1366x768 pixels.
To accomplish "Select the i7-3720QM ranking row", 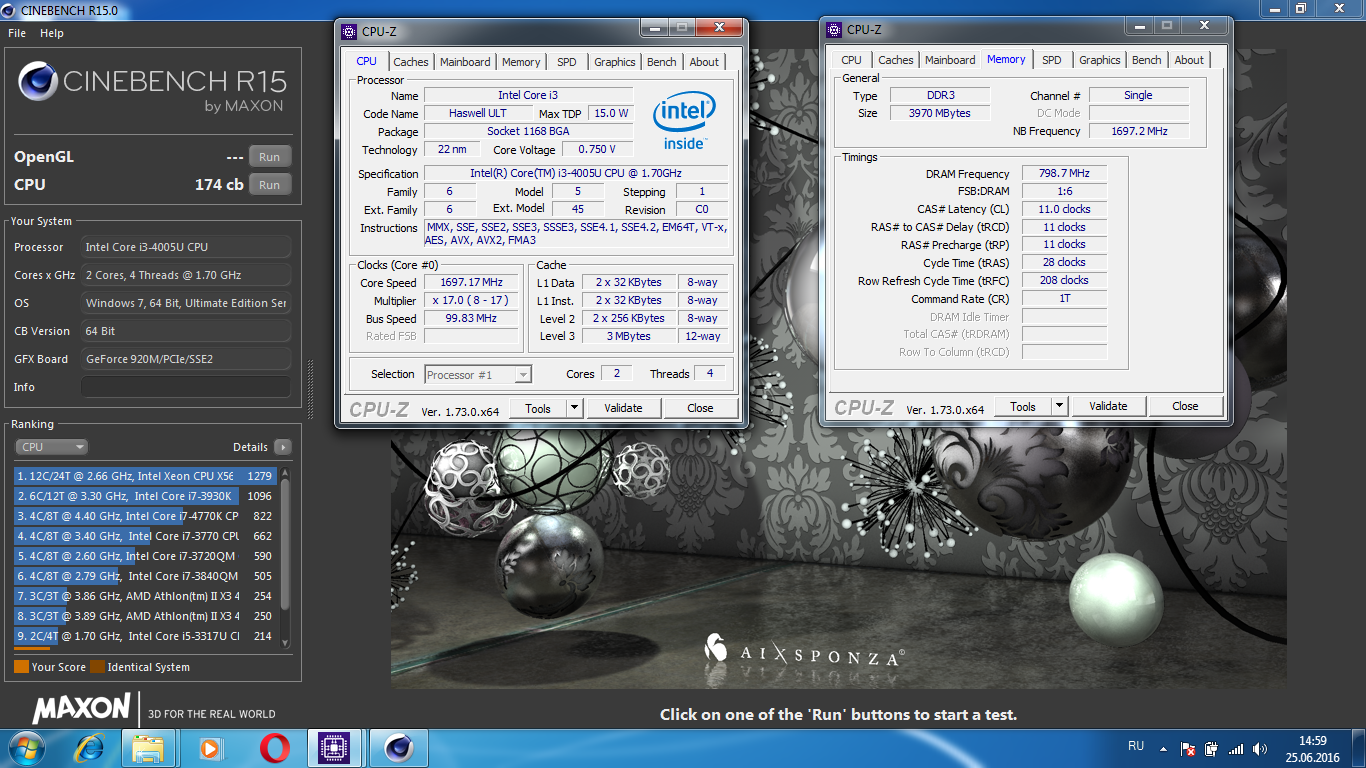I will (145, 556).
